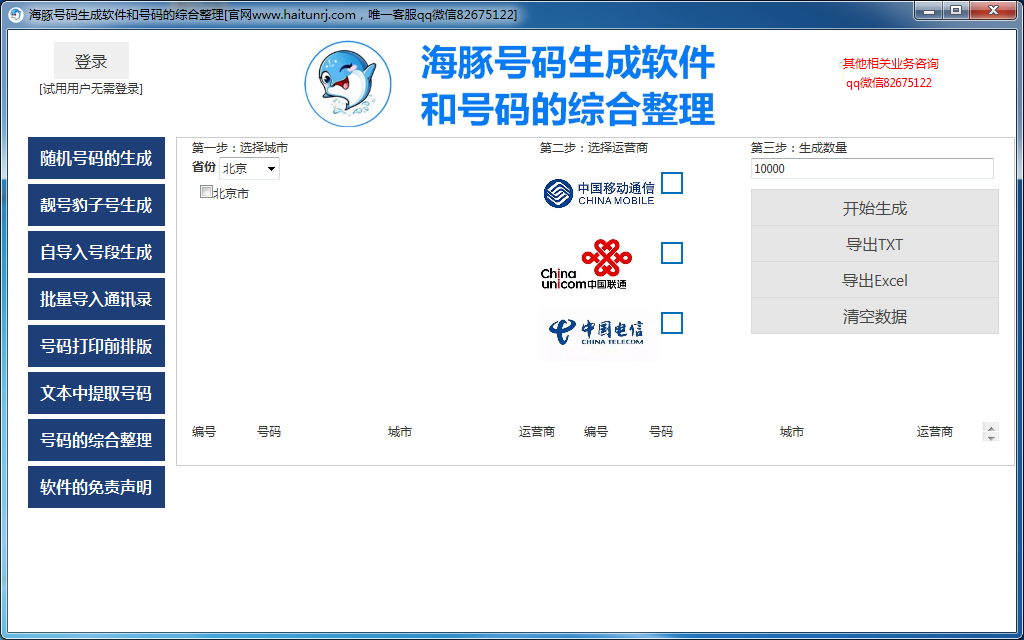
Task: Click the 导出TXT export button
Action: [x=874, y=244]
